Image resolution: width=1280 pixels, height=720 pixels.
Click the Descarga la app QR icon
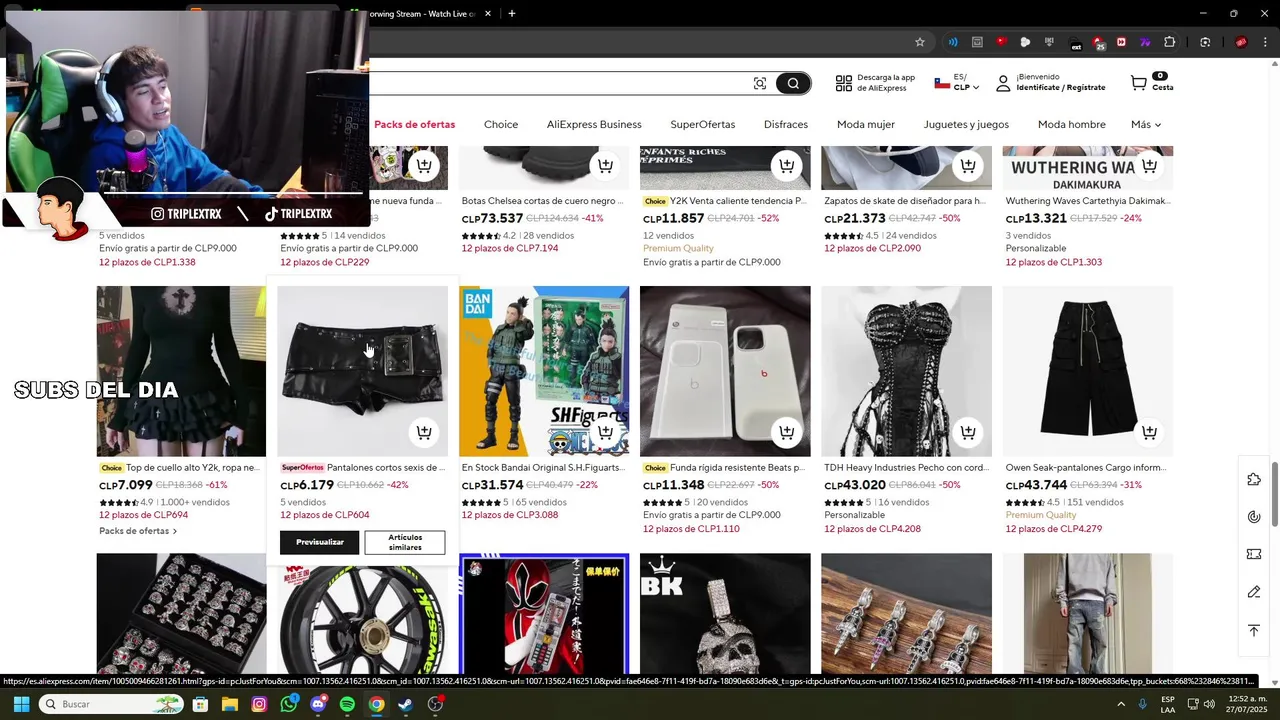(x=844, y=83)
